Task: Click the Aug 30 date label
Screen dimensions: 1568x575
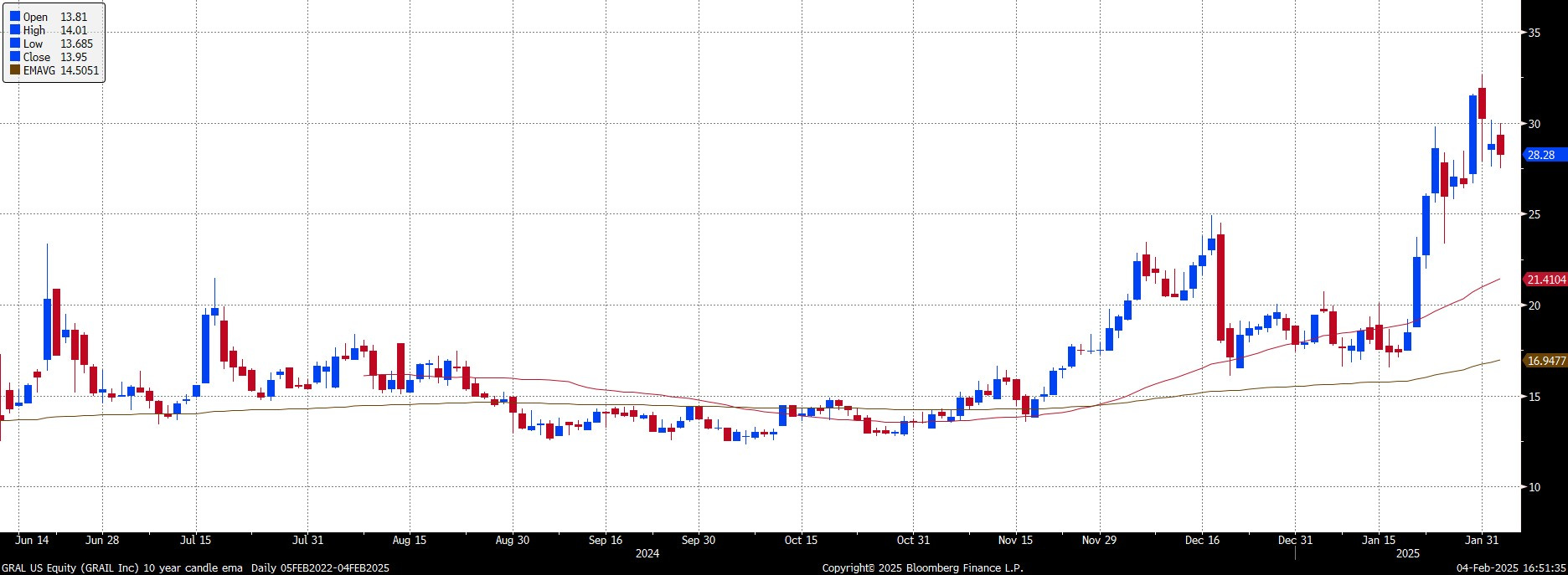Action: click(x=512, y=540)
